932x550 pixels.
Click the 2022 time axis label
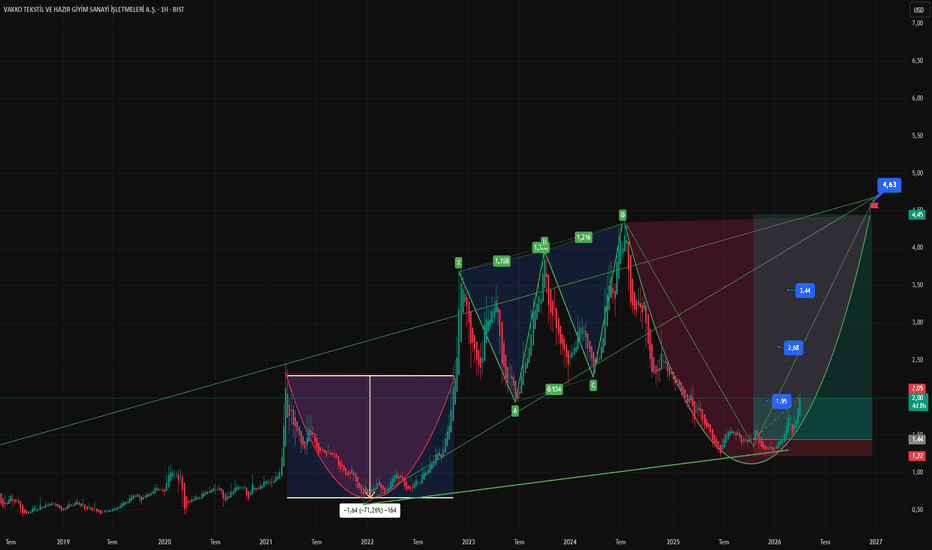click(367, 542)
